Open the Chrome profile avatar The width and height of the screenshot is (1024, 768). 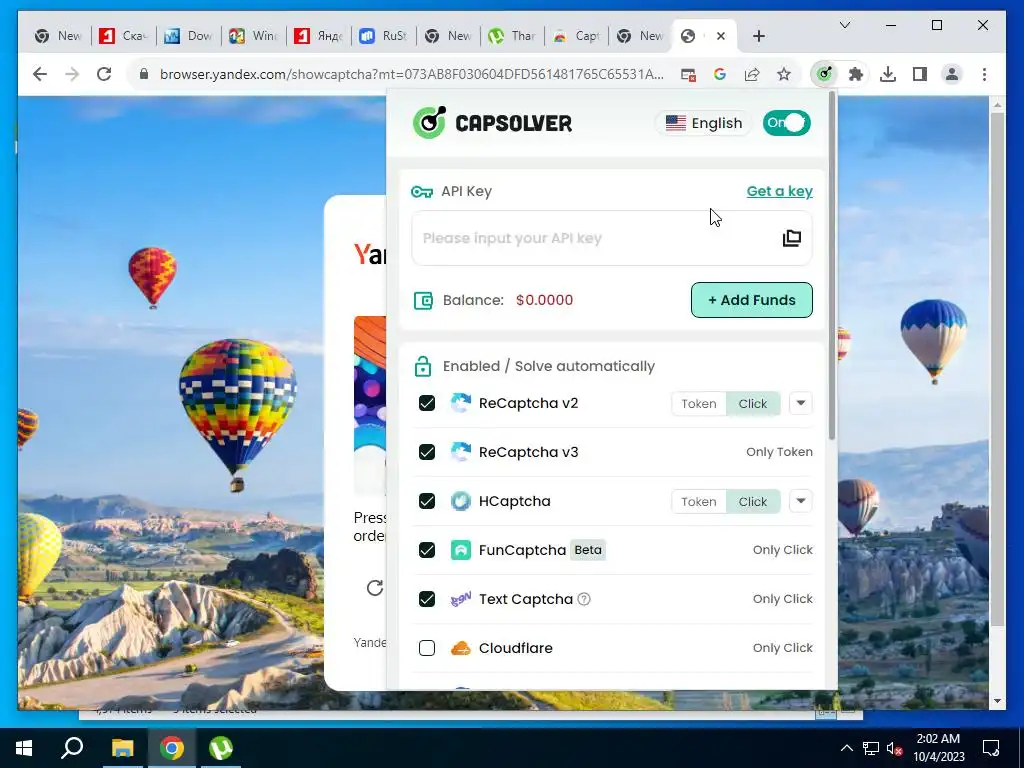click(x=952, y=74)
